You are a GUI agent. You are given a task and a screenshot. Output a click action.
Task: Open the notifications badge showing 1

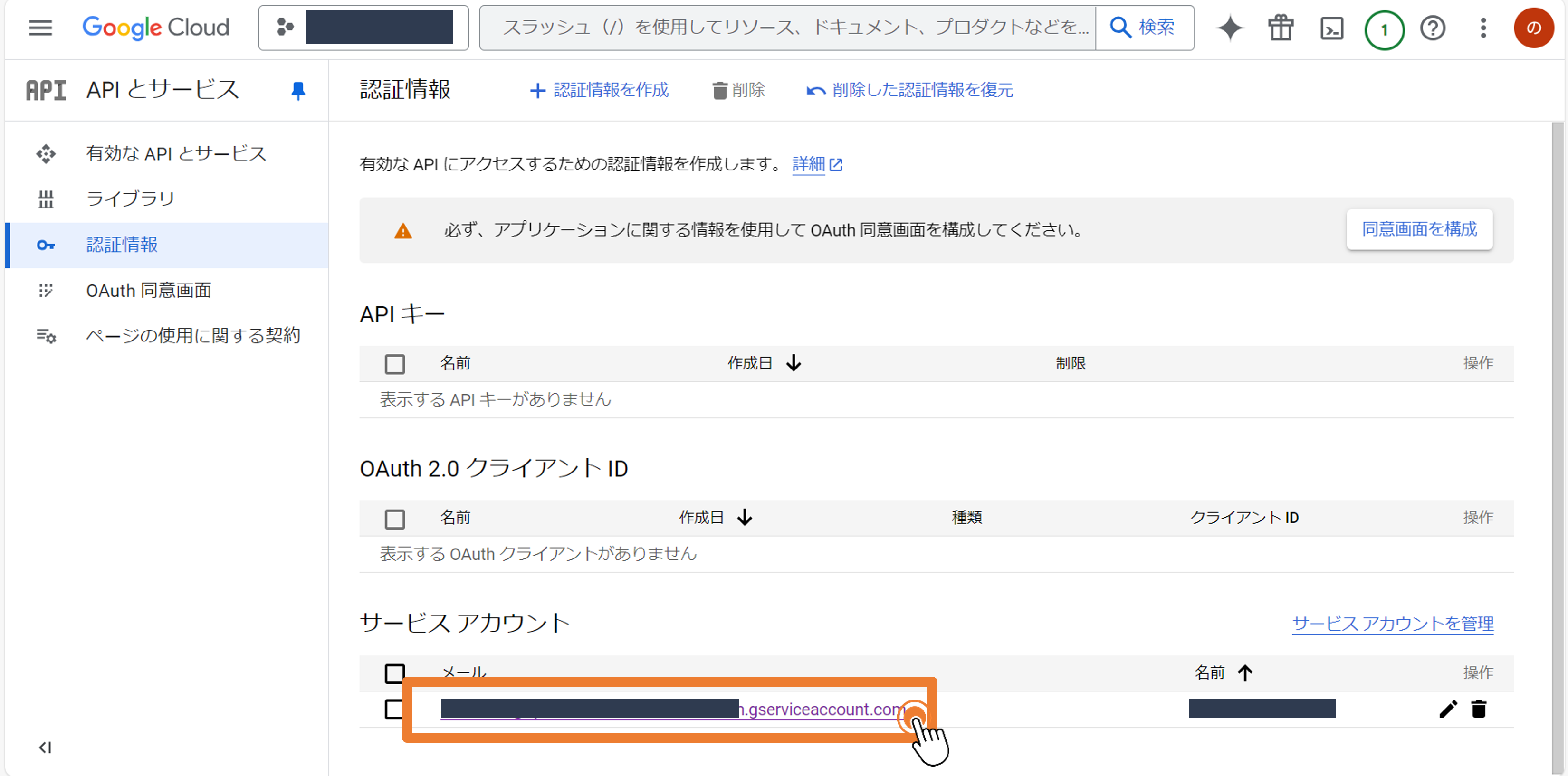1384,29
